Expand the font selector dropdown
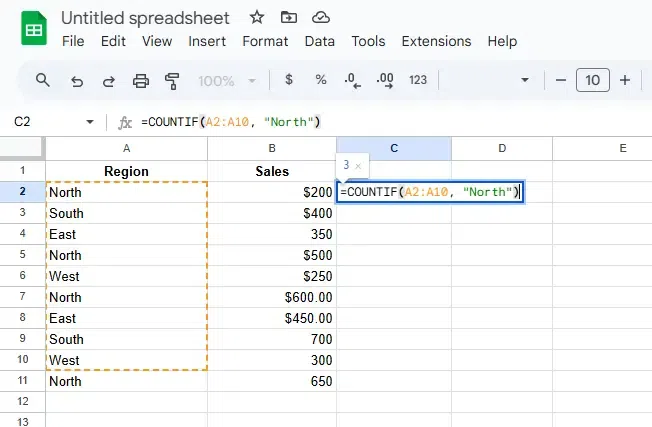The height and width of the screenshot is (427, 652). (525, 80)
